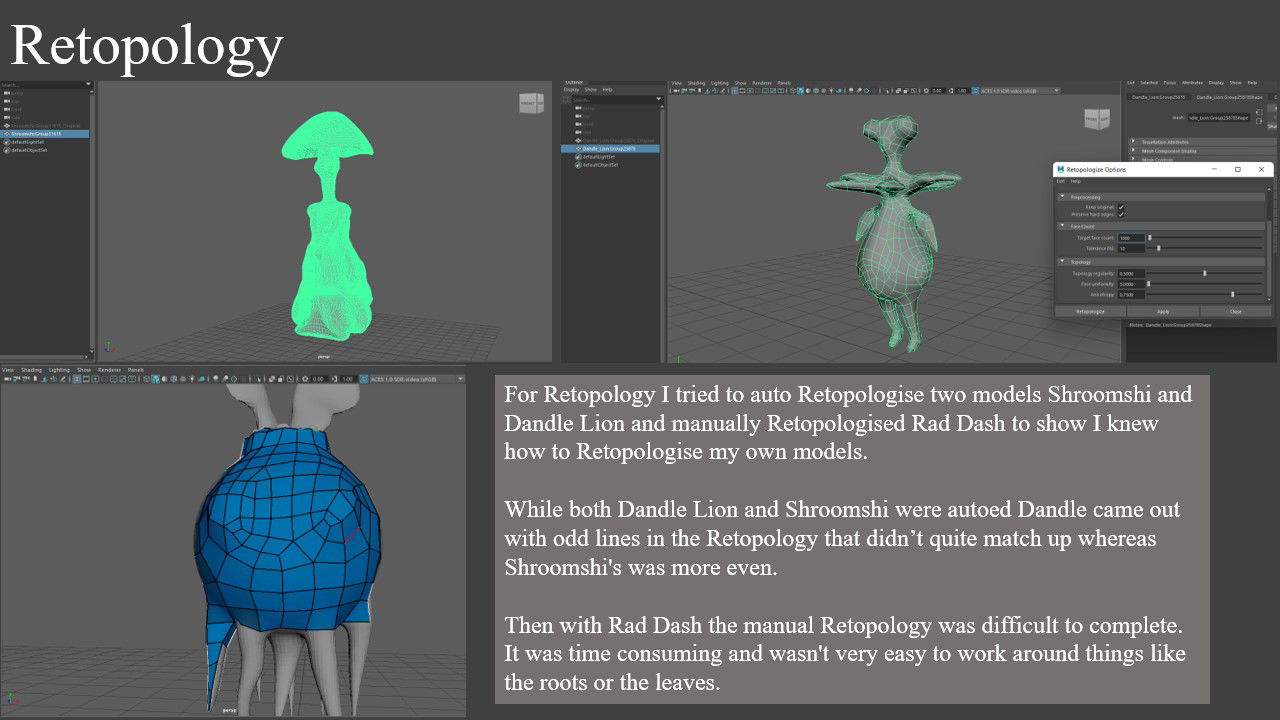Image resolution: width=1280 pixels, height=720 pixels.
Task: Click the Retopologize button
Action: pos(1090,311)
